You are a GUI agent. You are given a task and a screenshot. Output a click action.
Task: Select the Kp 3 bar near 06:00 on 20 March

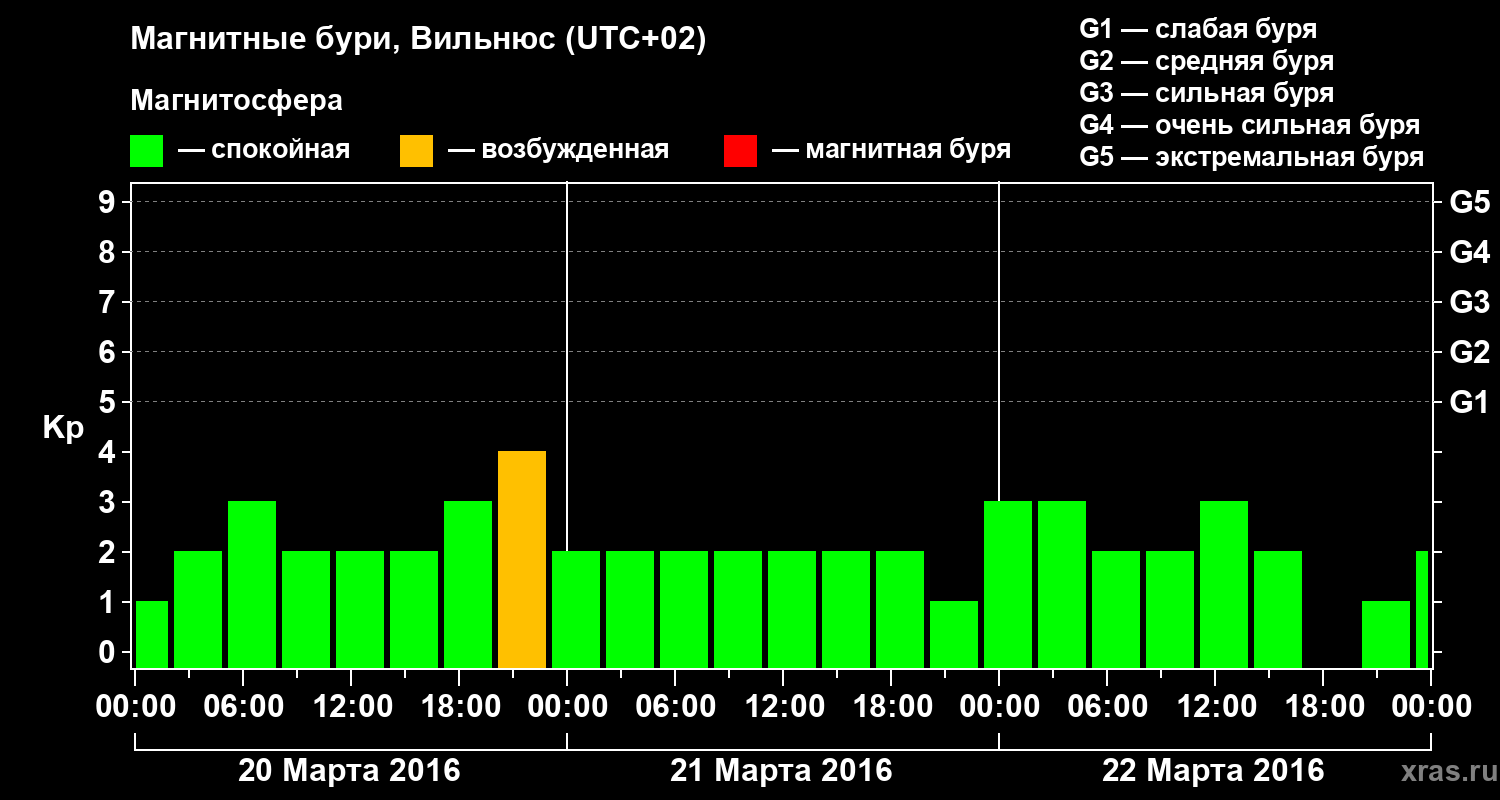point(252,585)
